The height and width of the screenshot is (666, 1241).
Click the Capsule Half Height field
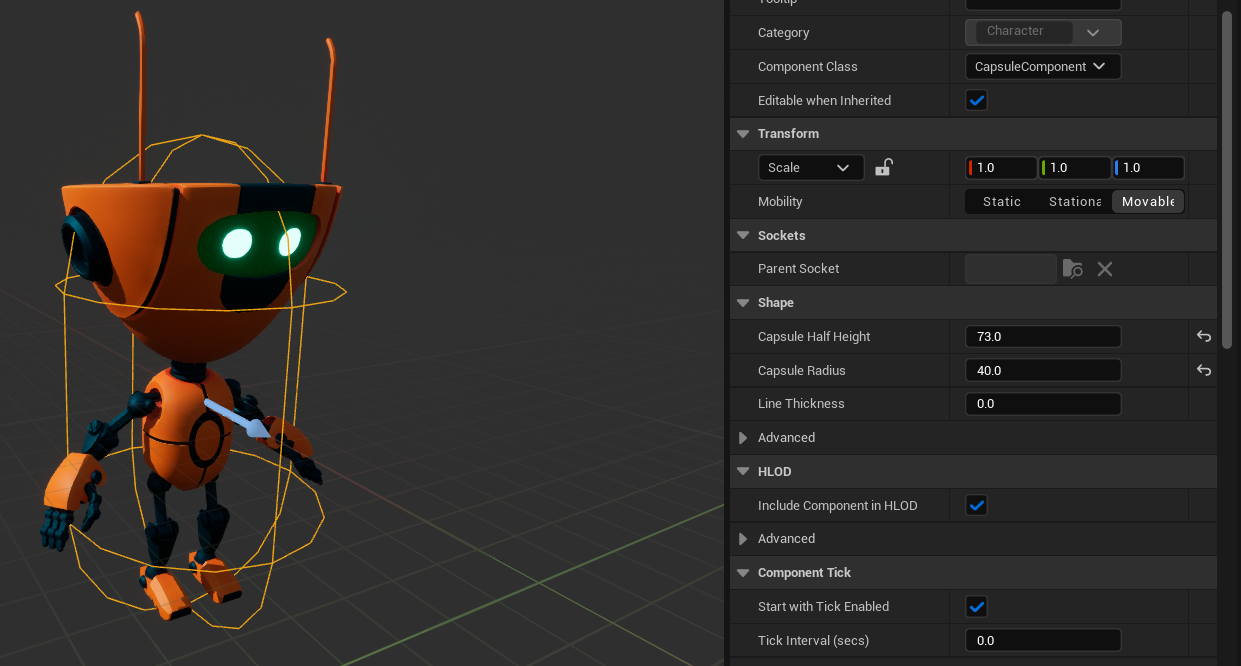(x=1043, y=337)
